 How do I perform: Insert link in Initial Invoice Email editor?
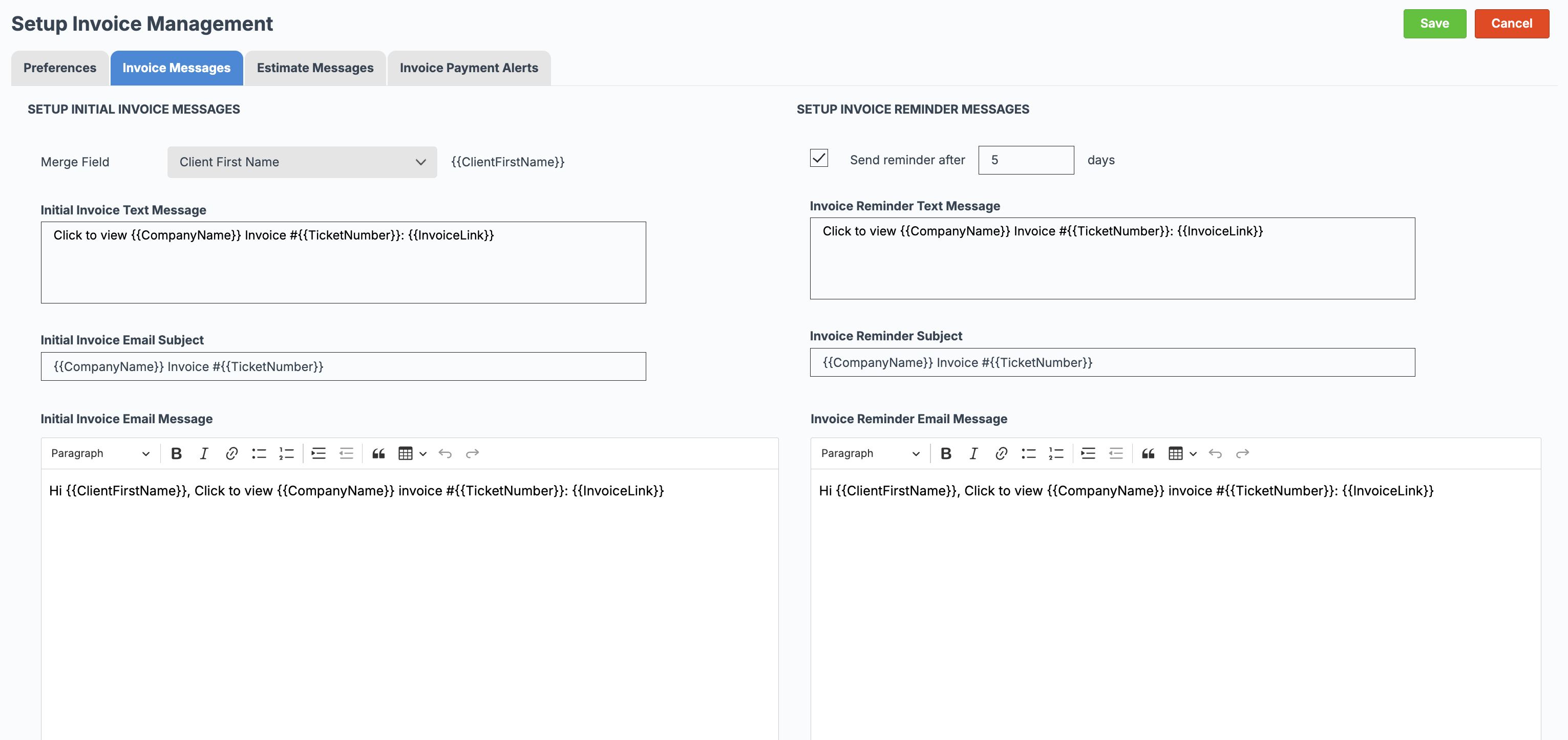pyautogui.click(x=231, y=453)
